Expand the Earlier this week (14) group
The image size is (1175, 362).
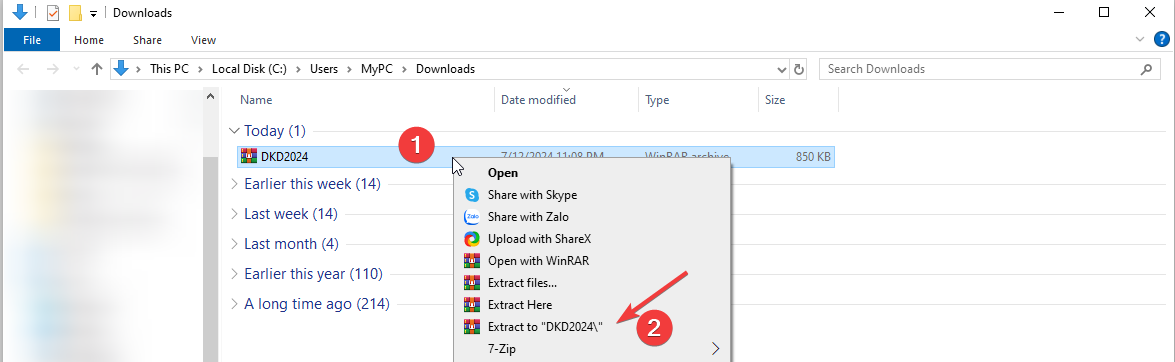pyautogui.click(x=234, y=184)
